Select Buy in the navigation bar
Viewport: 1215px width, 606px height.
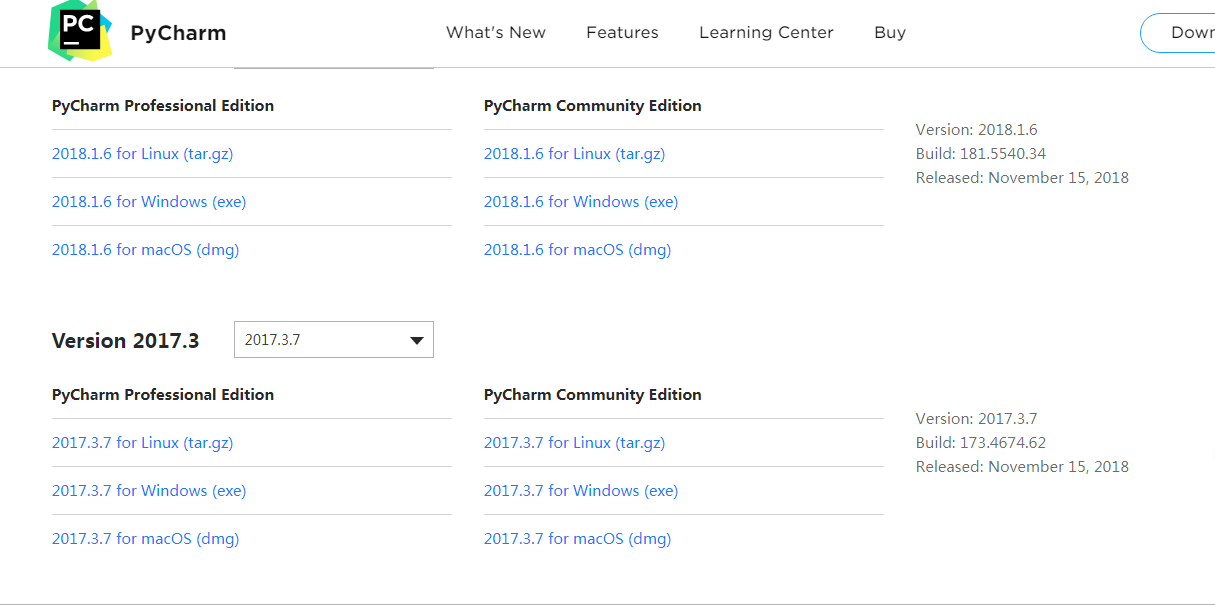pyautogui.click(x=890, y=33)
